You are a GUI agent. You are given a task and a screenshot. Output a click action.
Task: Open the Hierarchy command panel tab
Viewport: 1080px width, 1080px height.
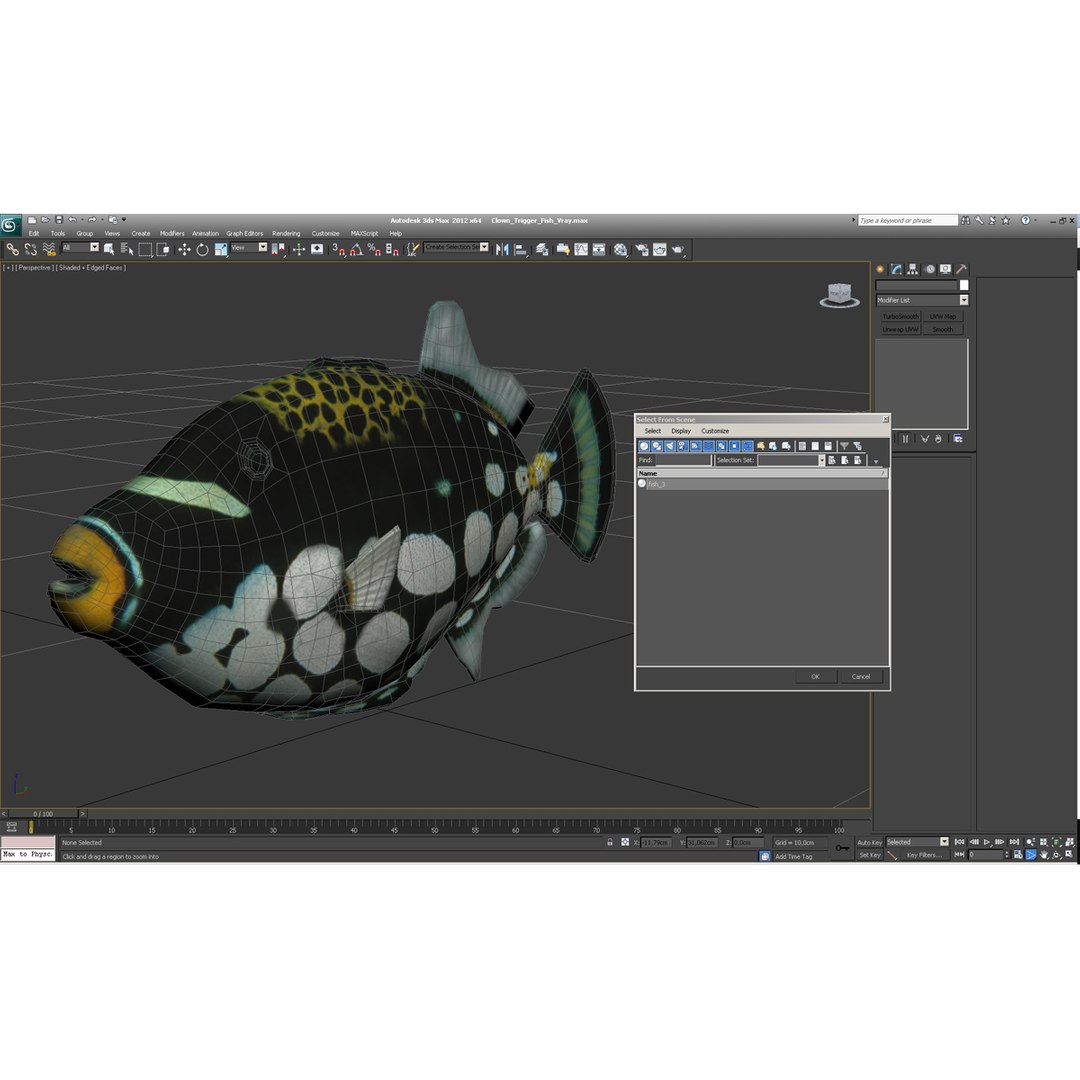[913, 269]
